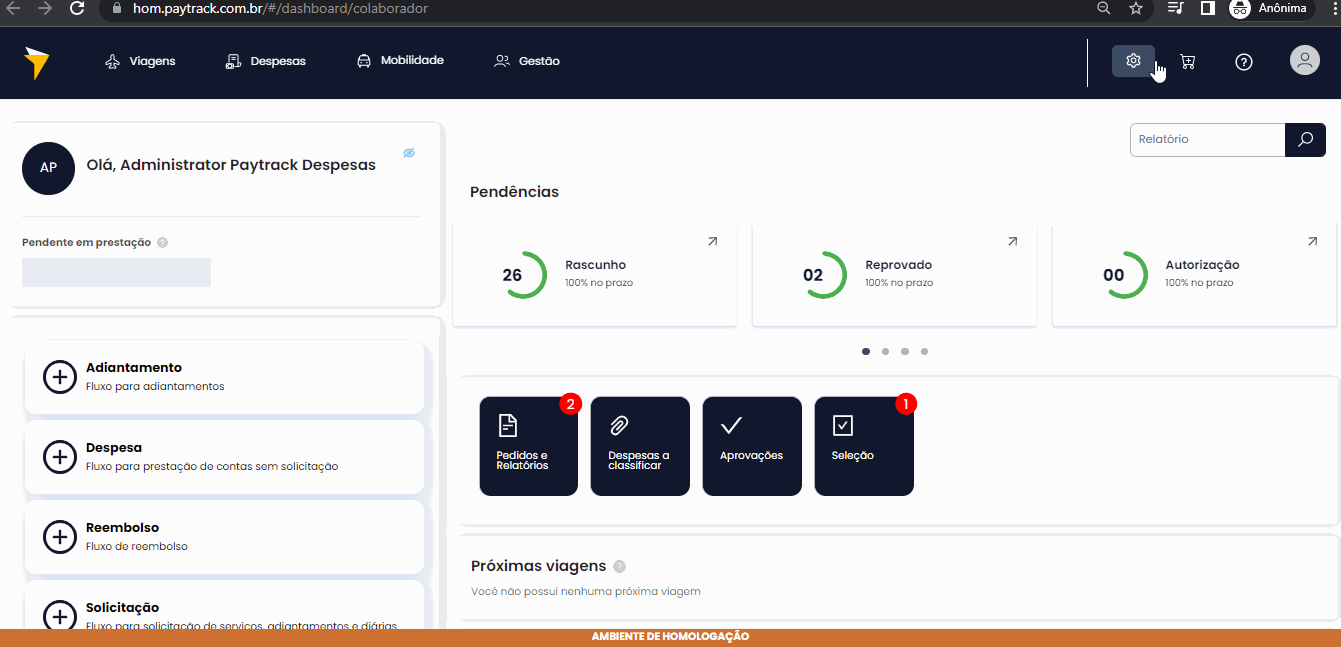The image size is (1341, 647).
Task: Bookmark this page with the star icon
Action: (x=1136, y=8)
